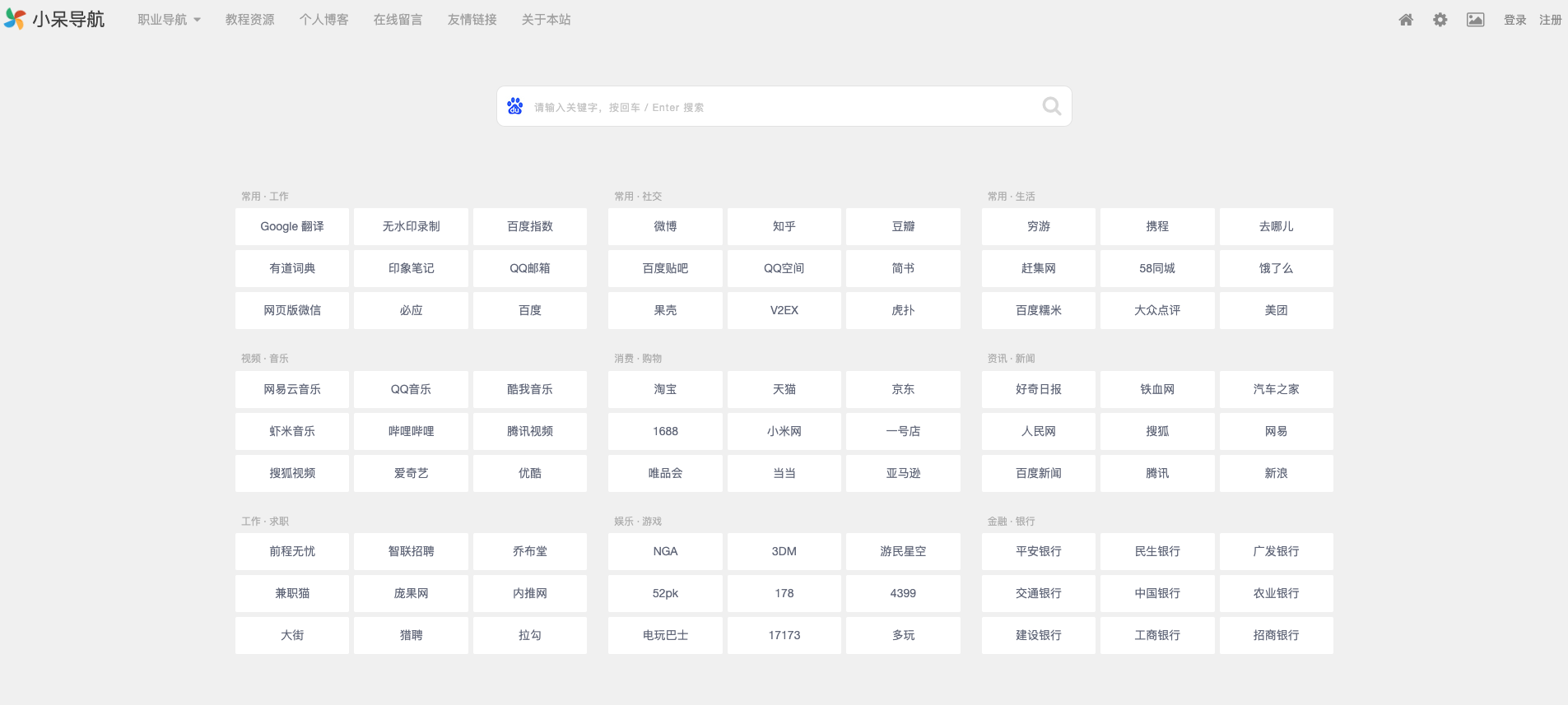Viewport: 1568px width, 705px height.
Task: Select the 大众点评 tile
Action: 1157,310
